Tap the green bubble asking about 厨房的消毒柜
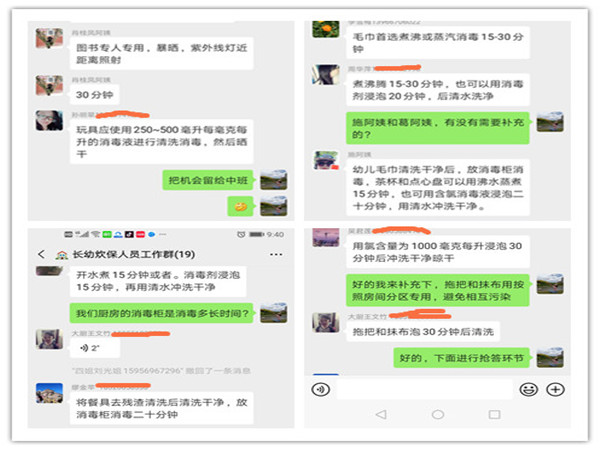Image resolution: width=600 pixels, height=450 pixels. coord(161,313)
